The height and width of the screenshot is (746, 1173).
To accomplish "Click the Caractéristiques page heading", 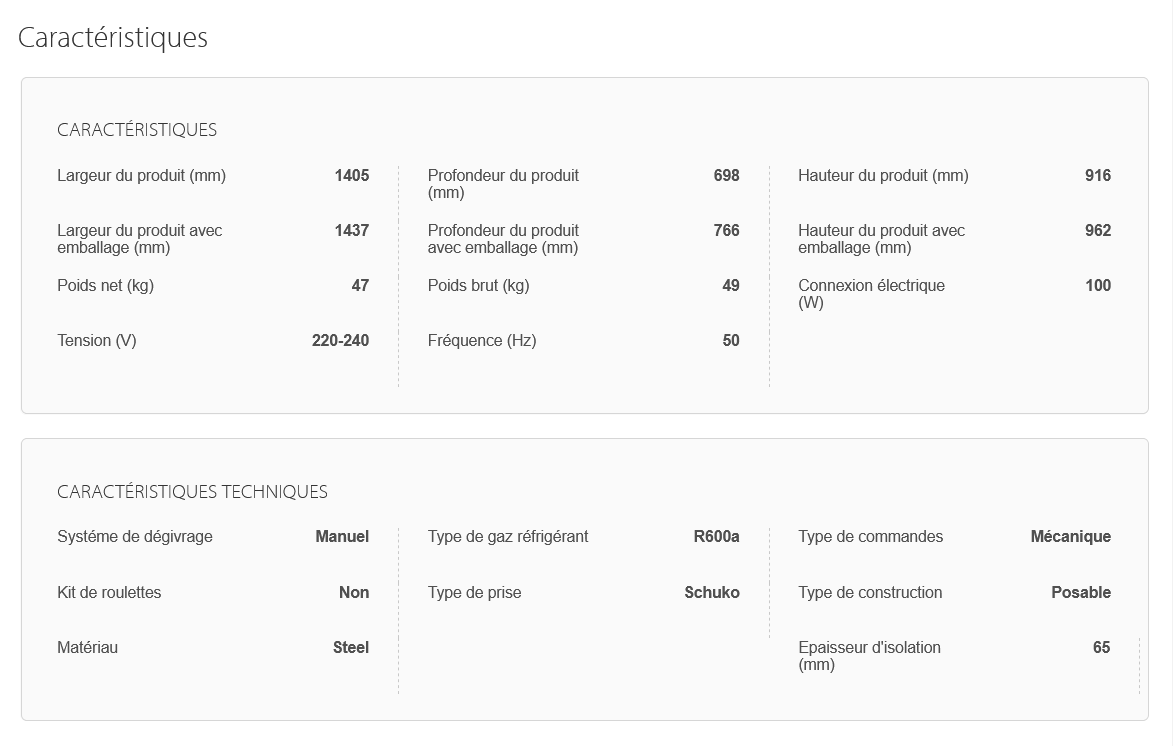I will point(113,37).
